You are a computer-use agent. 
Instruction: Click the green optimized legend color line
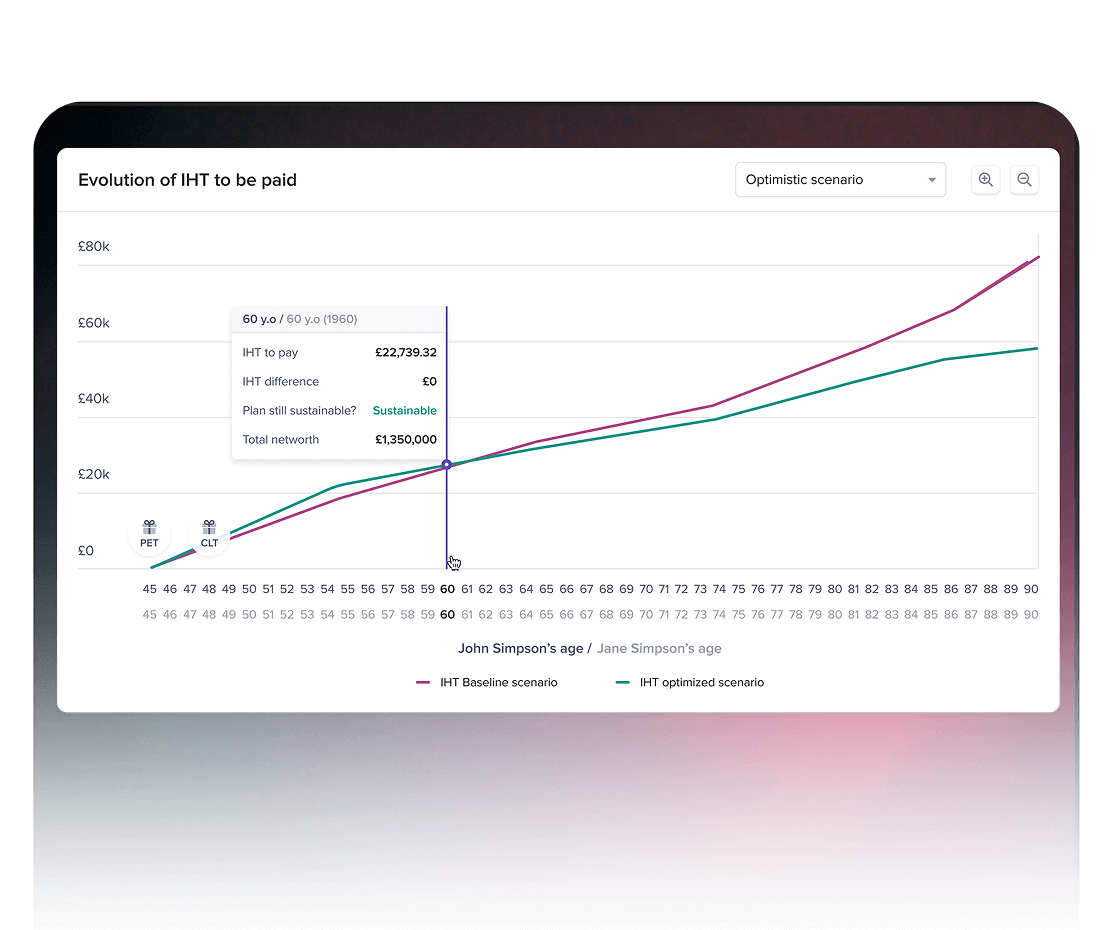pyautogui.click(x=623, y=683)
